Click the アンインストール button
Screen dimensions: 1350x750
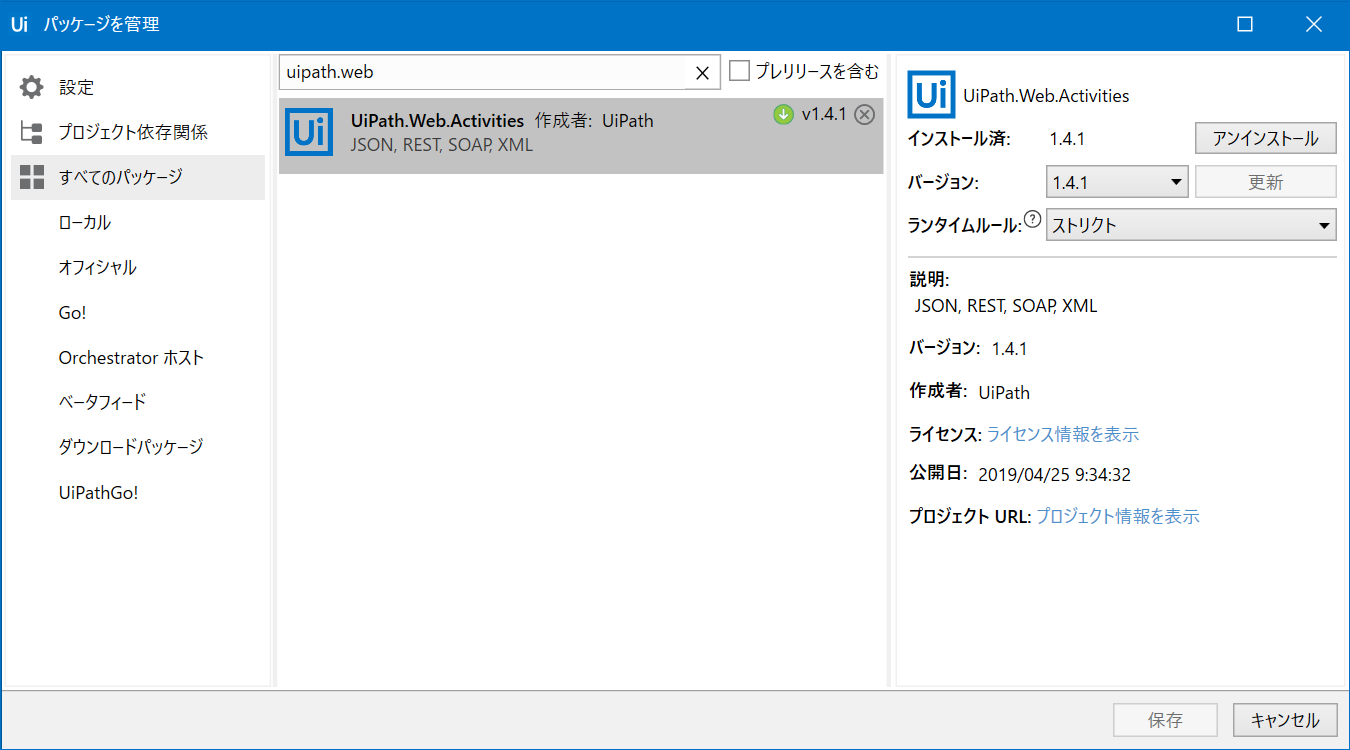pos(1266,138)
